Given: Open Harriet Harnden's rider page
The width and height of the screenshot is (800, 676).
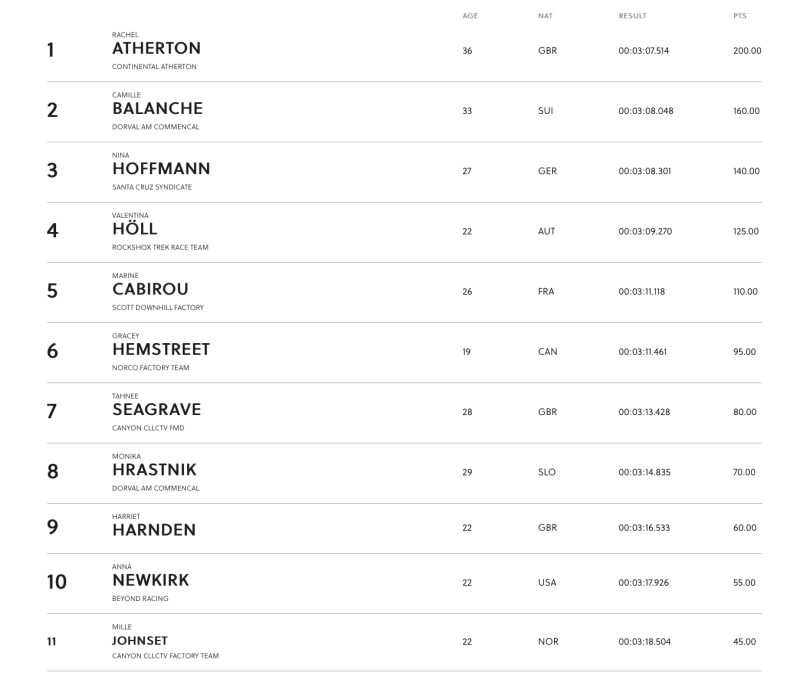Looking at the screenshot, I should pos(153,530).
